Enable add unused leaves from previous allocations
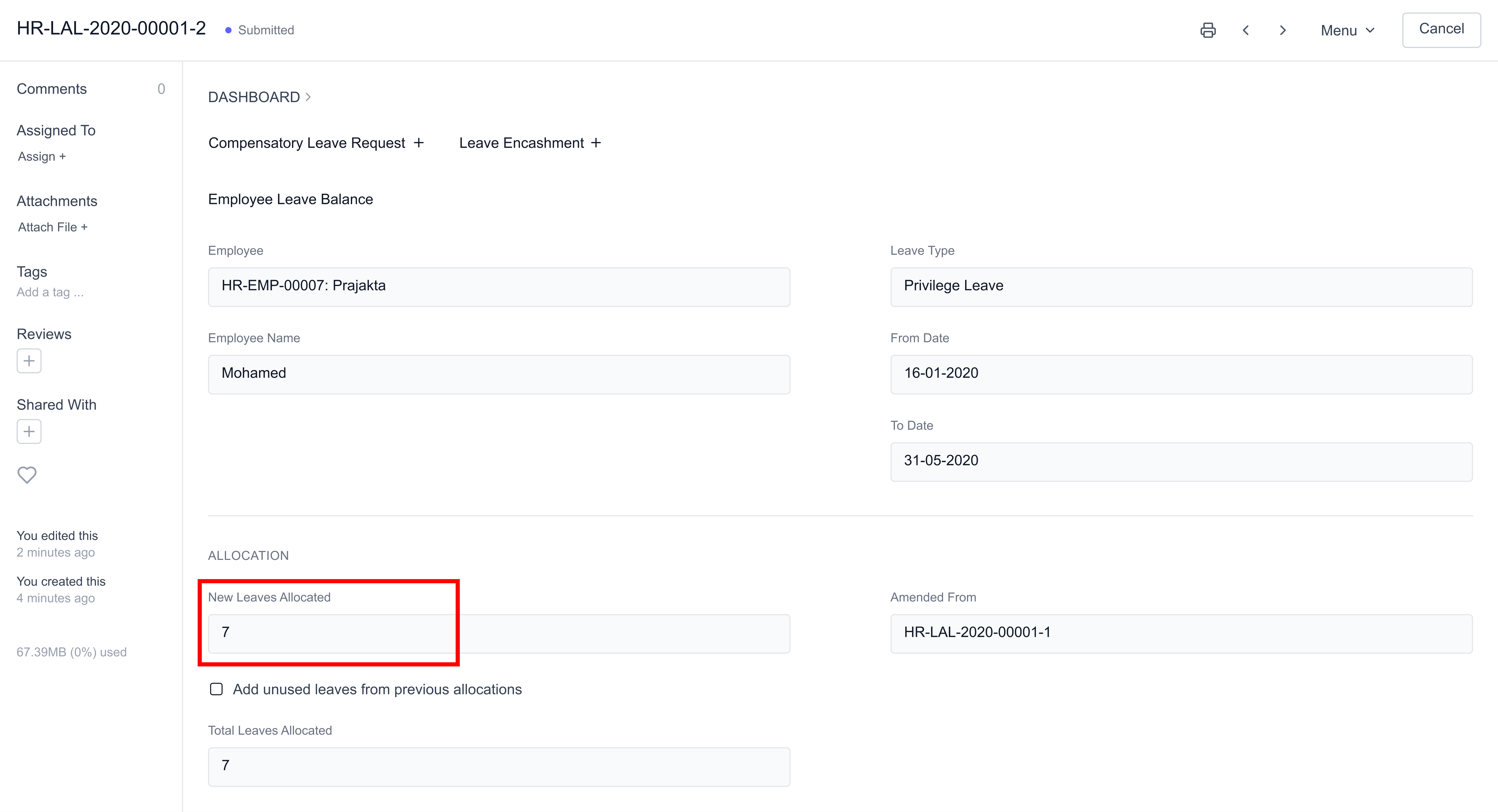 pyautogui.click(x=216, y=689)
